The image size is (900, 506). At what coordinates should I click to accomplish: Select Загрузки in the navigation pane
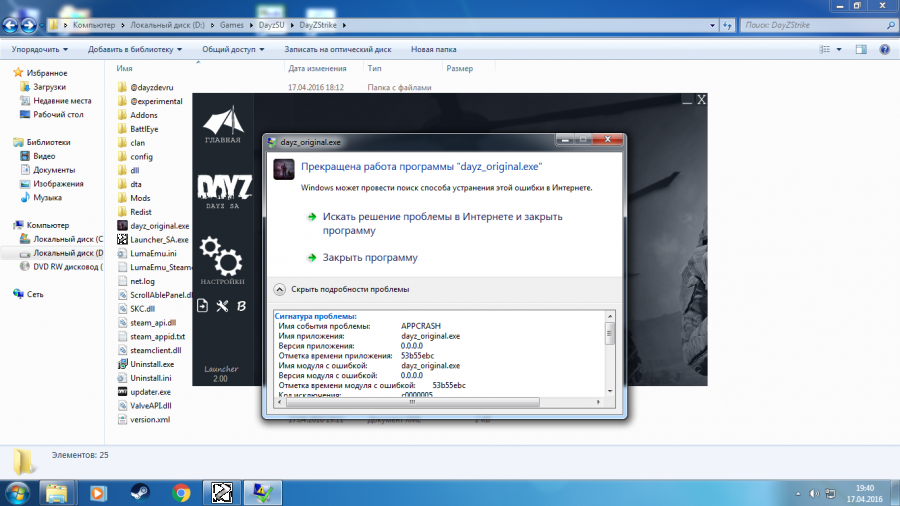pyautogui.click(x=48, y=87)
